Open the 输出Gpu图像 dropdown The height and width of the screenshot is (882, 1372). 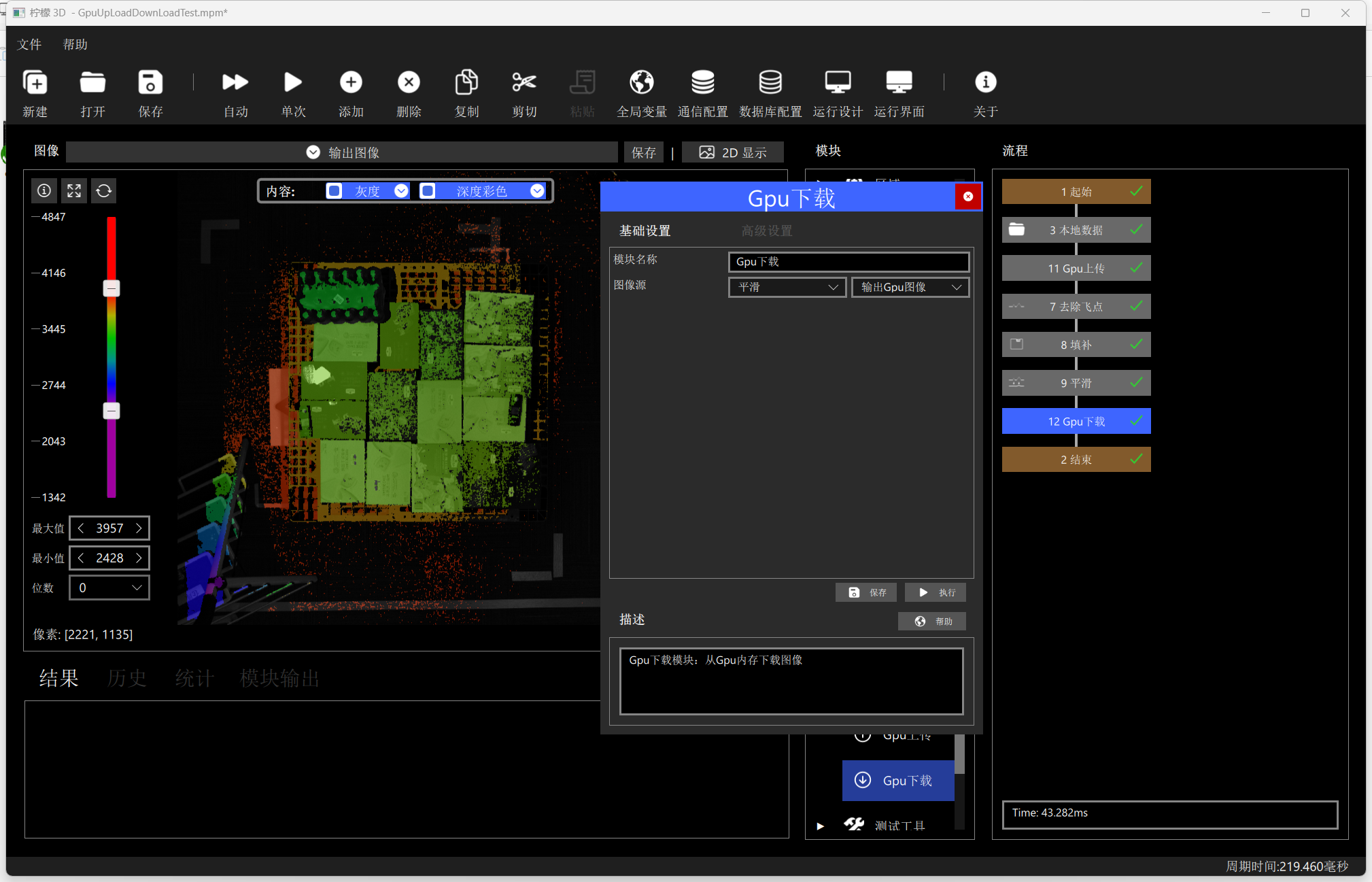point(910,287)
